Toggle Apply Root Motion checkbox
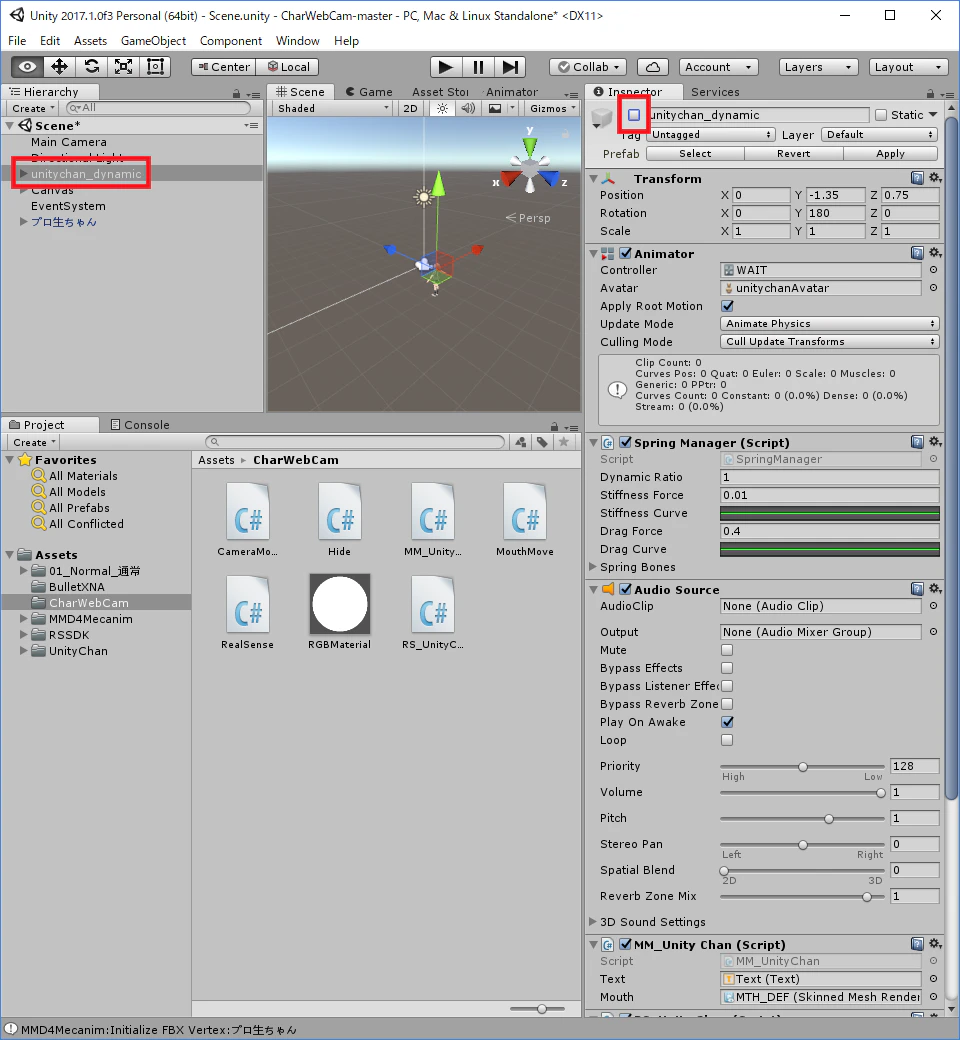960x1040 pixels. point(727,306)
